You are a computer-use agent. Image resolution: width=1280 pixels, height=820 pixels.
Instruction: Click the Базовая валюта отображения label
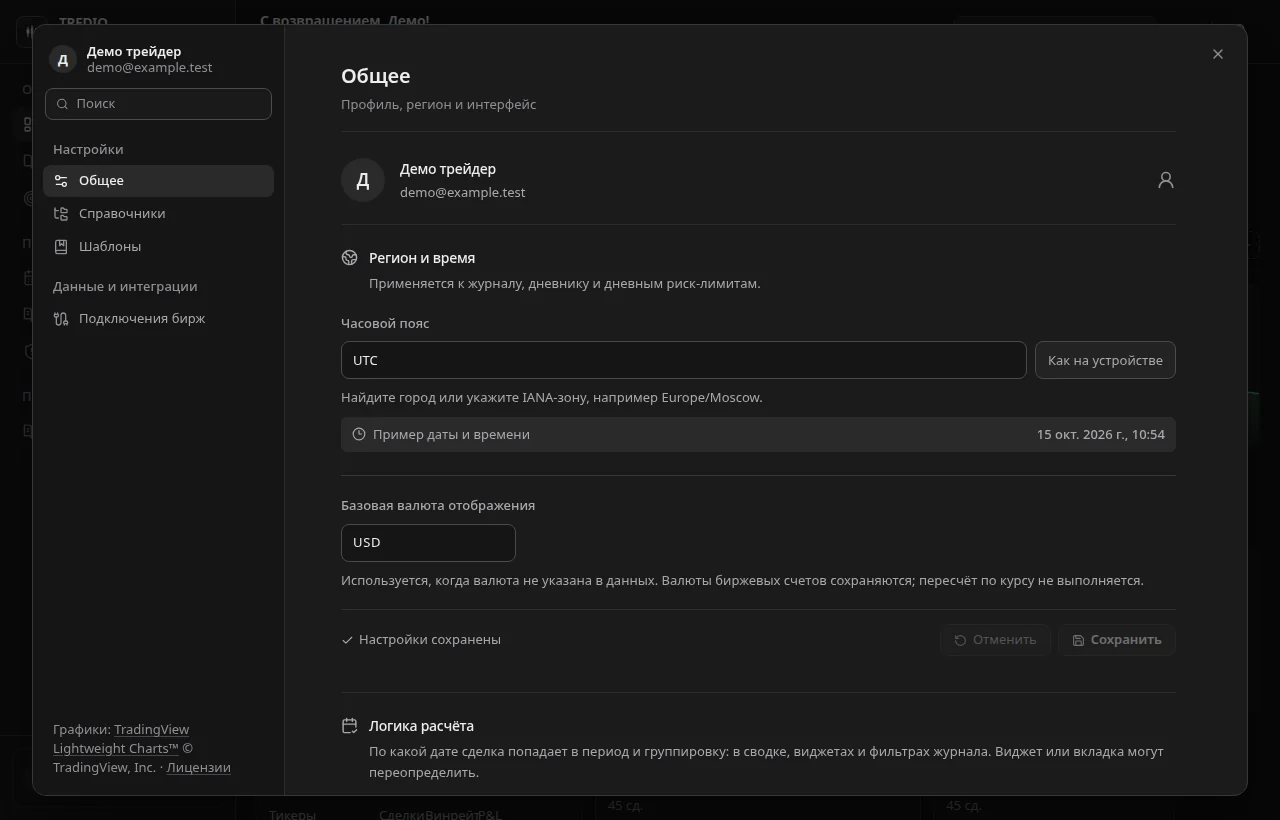point(438,506)
